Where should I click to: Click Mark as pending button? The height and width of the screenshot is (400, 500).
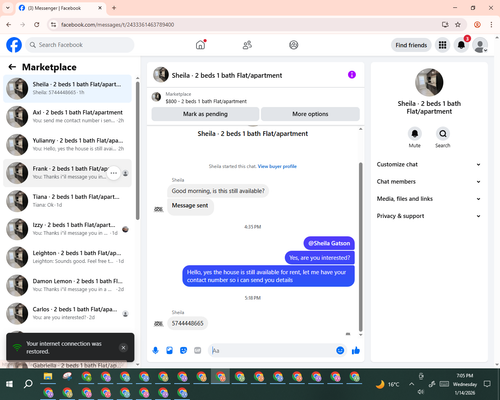[x=205, y=114]
